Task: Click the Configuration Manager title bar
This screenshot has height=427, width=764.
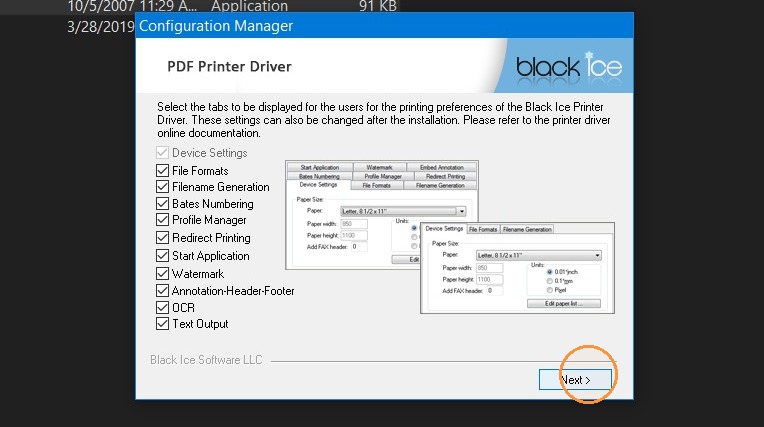Action: [384, 25]
